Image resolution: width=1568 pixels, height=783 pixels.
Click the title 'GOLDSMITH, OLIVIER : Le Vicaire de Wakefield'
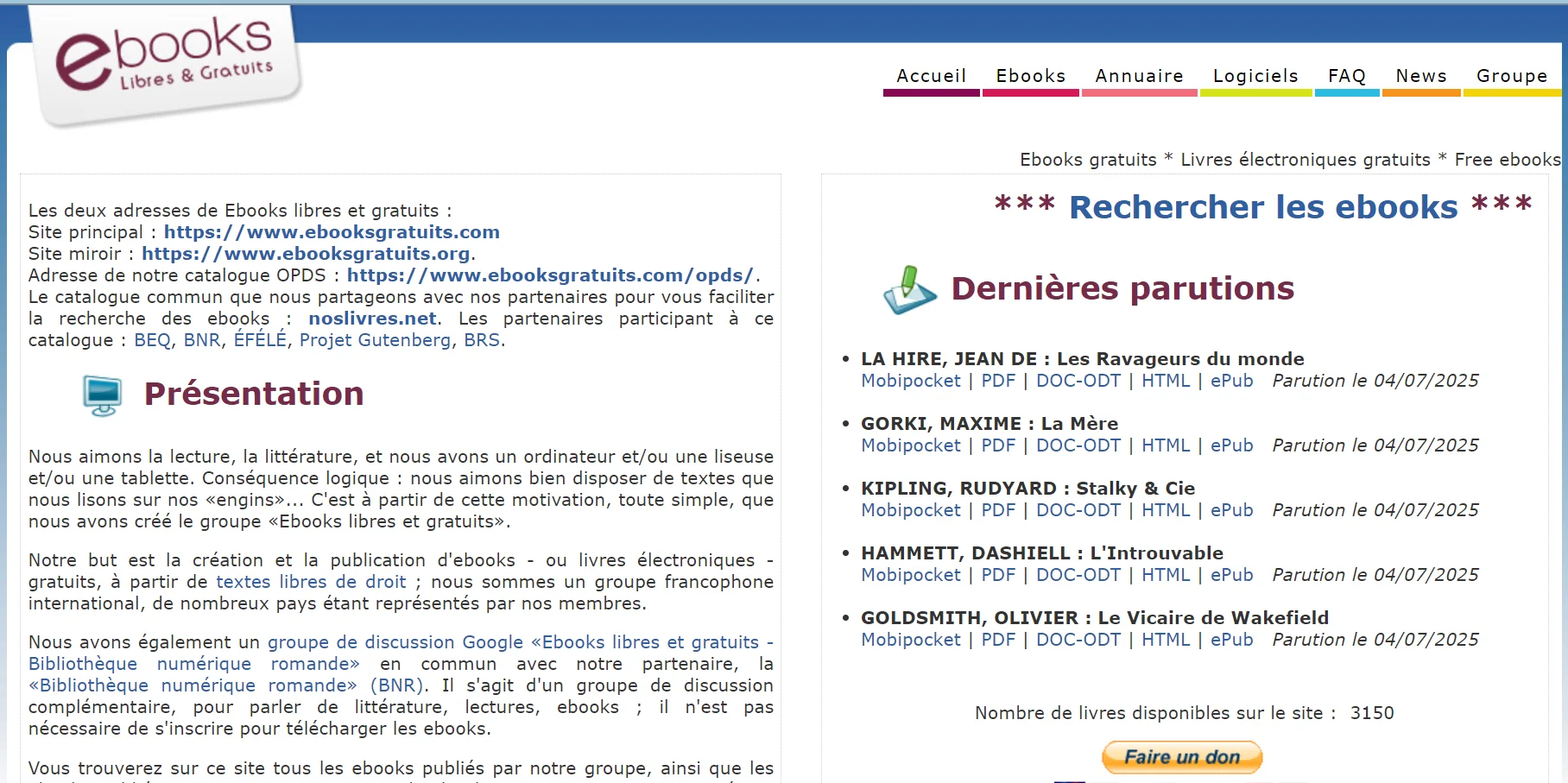pyautogui.click(x=1095, y=618)
